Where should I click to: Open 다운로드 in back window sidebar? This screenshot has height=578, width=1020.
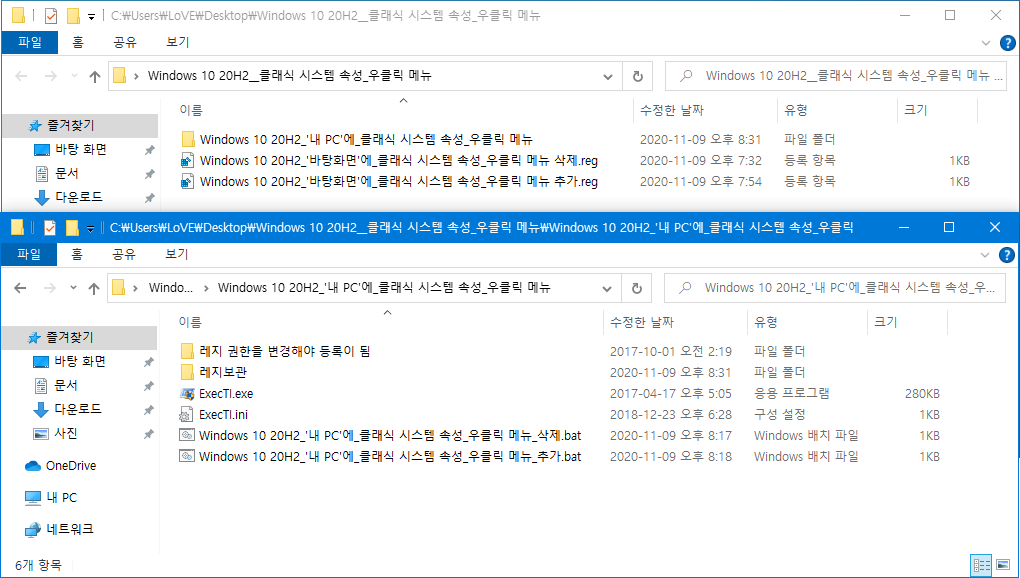pyautogui.click(x=78, y=197)
